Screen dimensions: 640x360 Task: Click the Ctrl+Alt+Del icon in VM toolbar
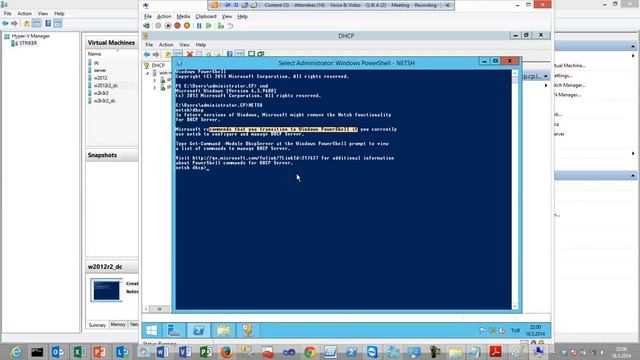(x=147, y=26)
